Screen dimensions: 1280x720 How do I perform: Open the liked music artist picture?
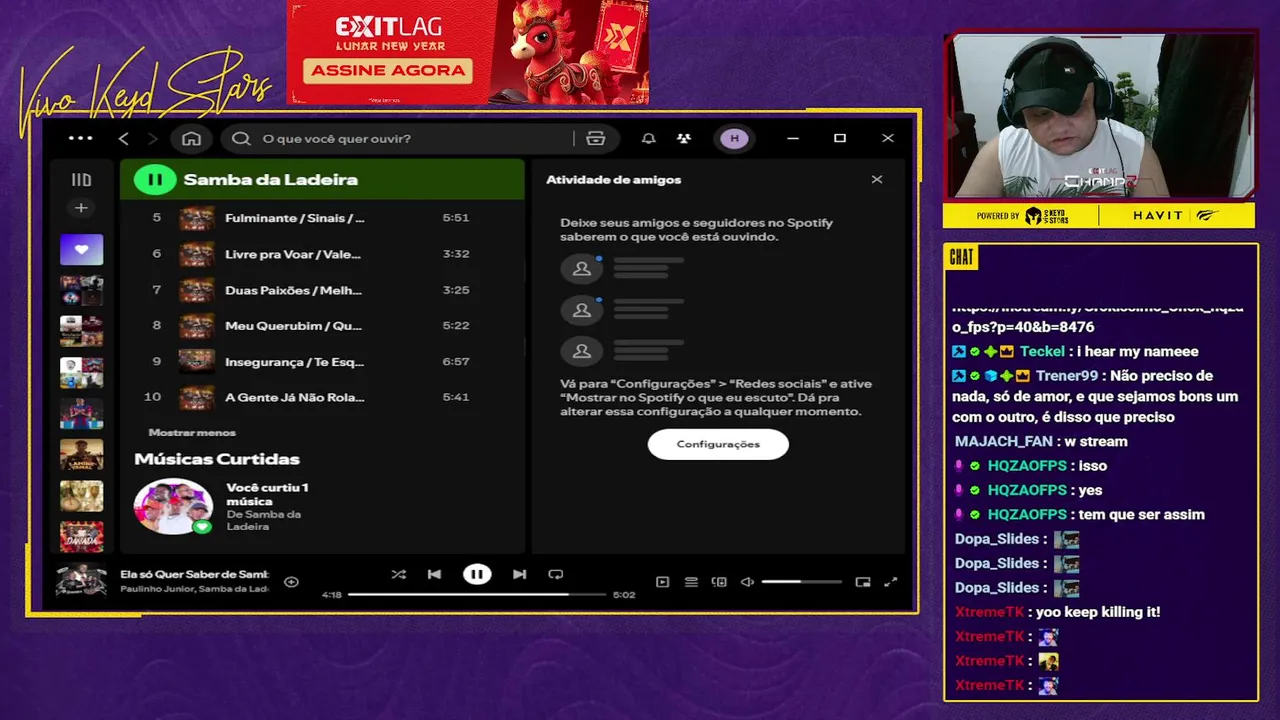click(x=174, y=506)
